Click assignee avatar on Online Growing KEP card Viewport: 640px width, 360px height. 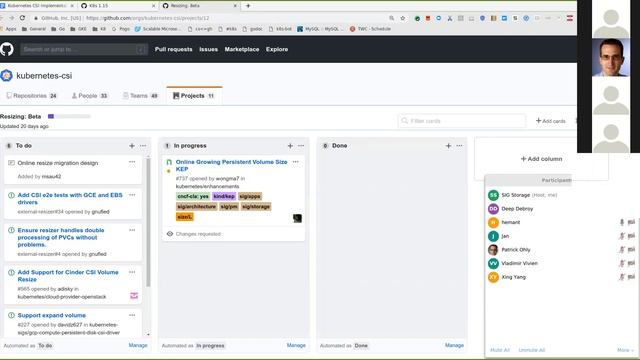(297, 218)
